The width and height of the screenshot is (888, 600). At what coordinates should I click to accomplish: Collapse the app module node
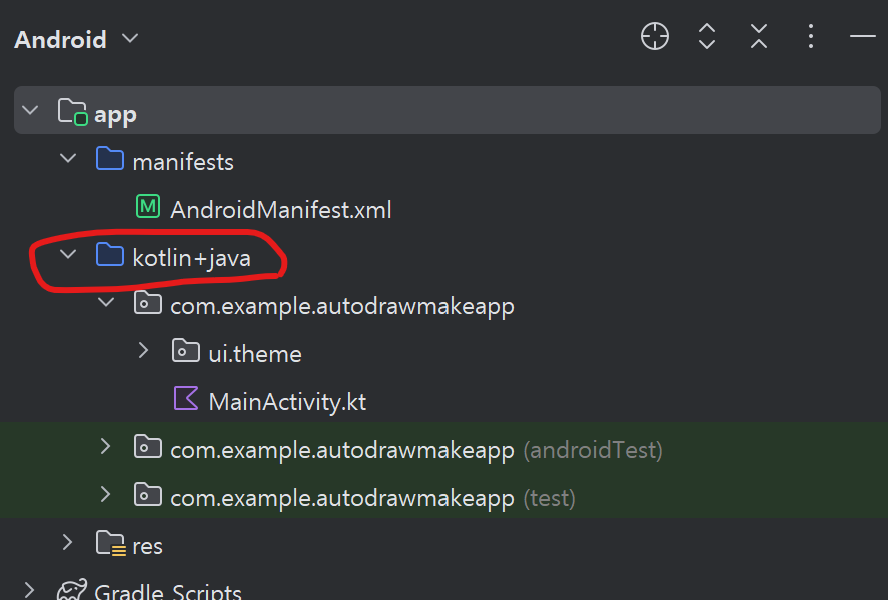tap(30, 110)
